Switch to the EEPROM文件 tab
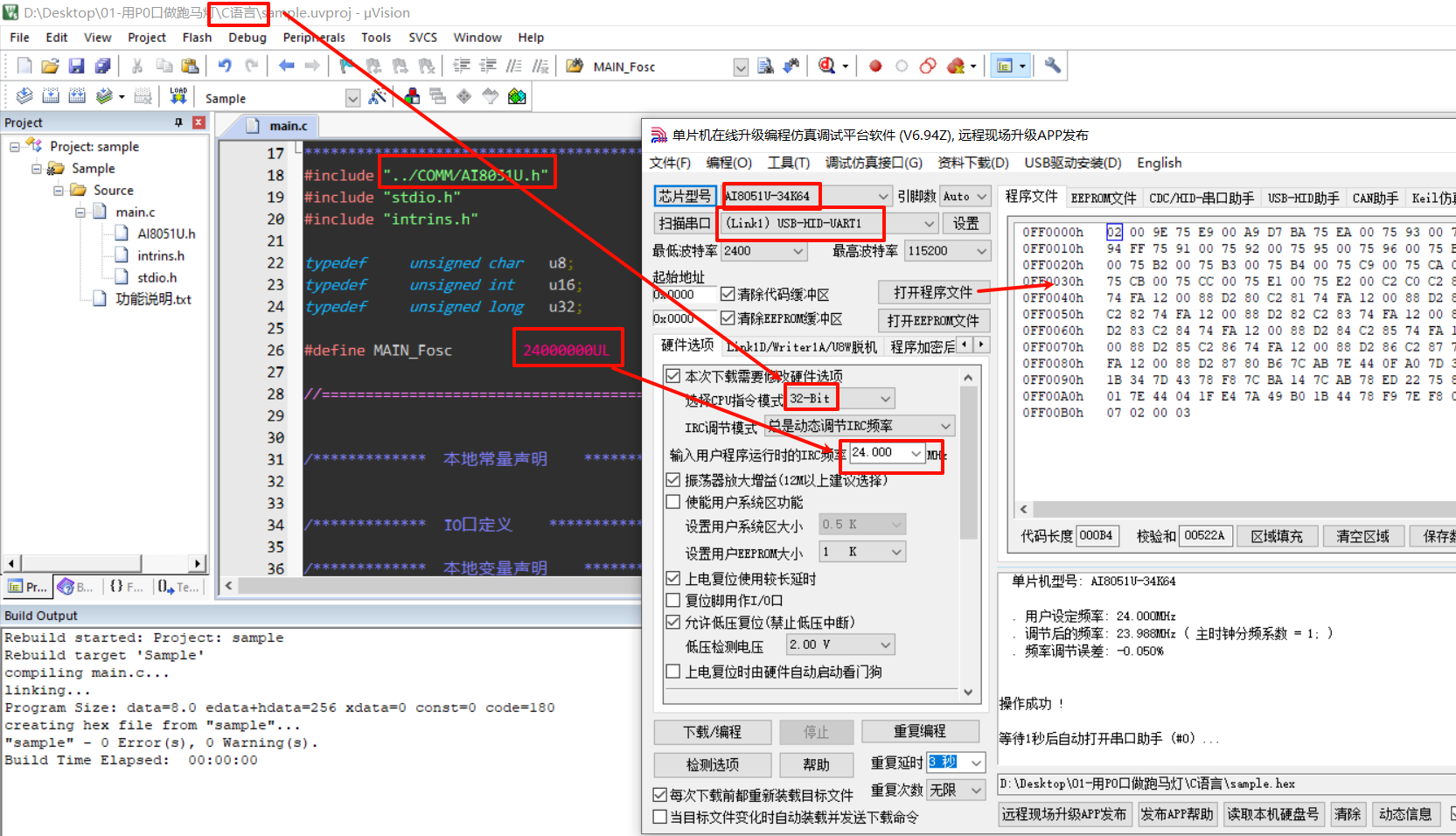 (1103, 198)
